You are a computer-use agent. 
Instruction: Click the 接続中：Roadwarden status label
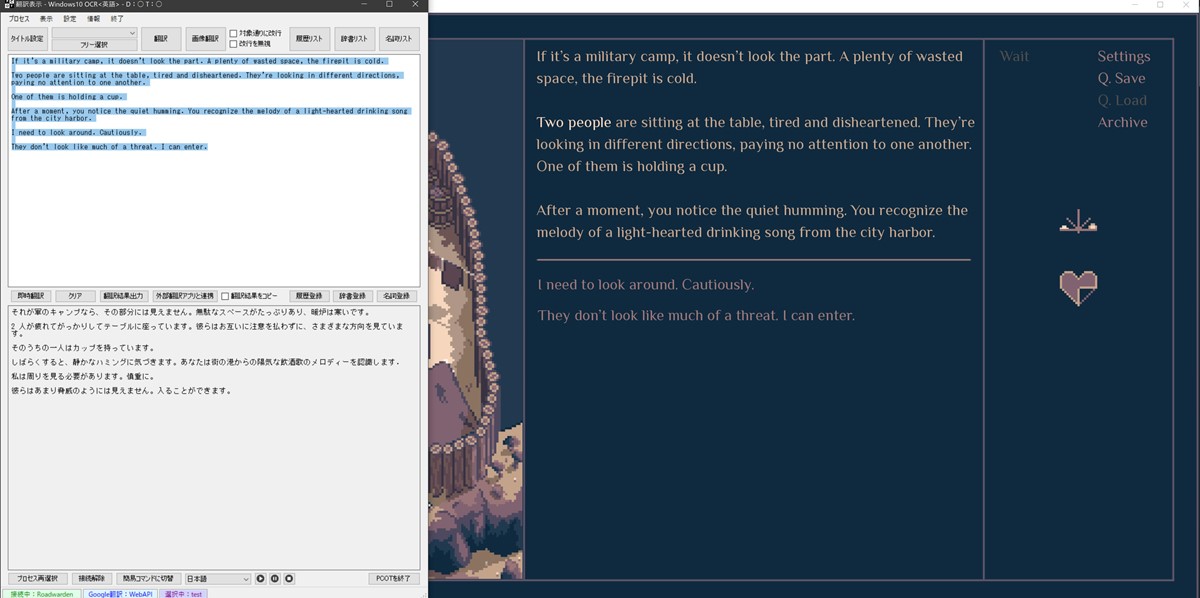[x=41, y=593]
